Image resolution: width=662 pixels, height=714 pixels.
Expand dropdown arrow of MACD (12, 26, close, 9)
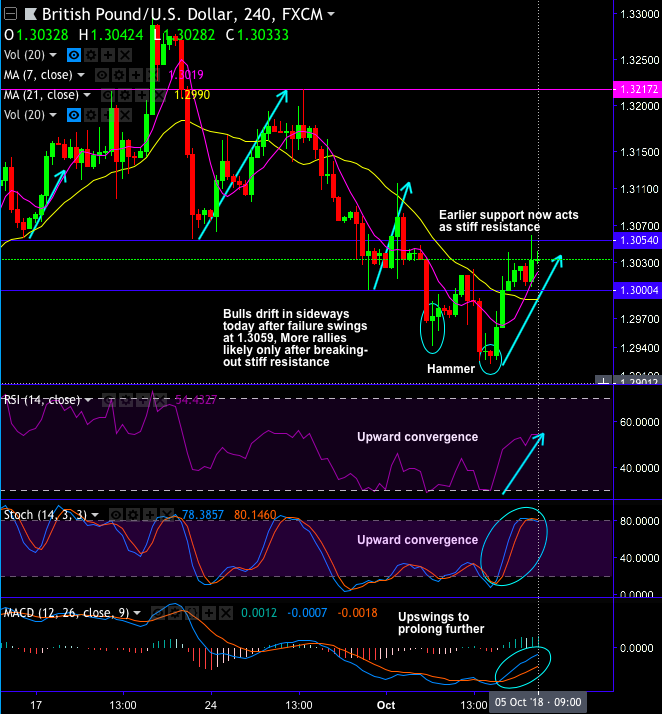(x=137, y=613)
